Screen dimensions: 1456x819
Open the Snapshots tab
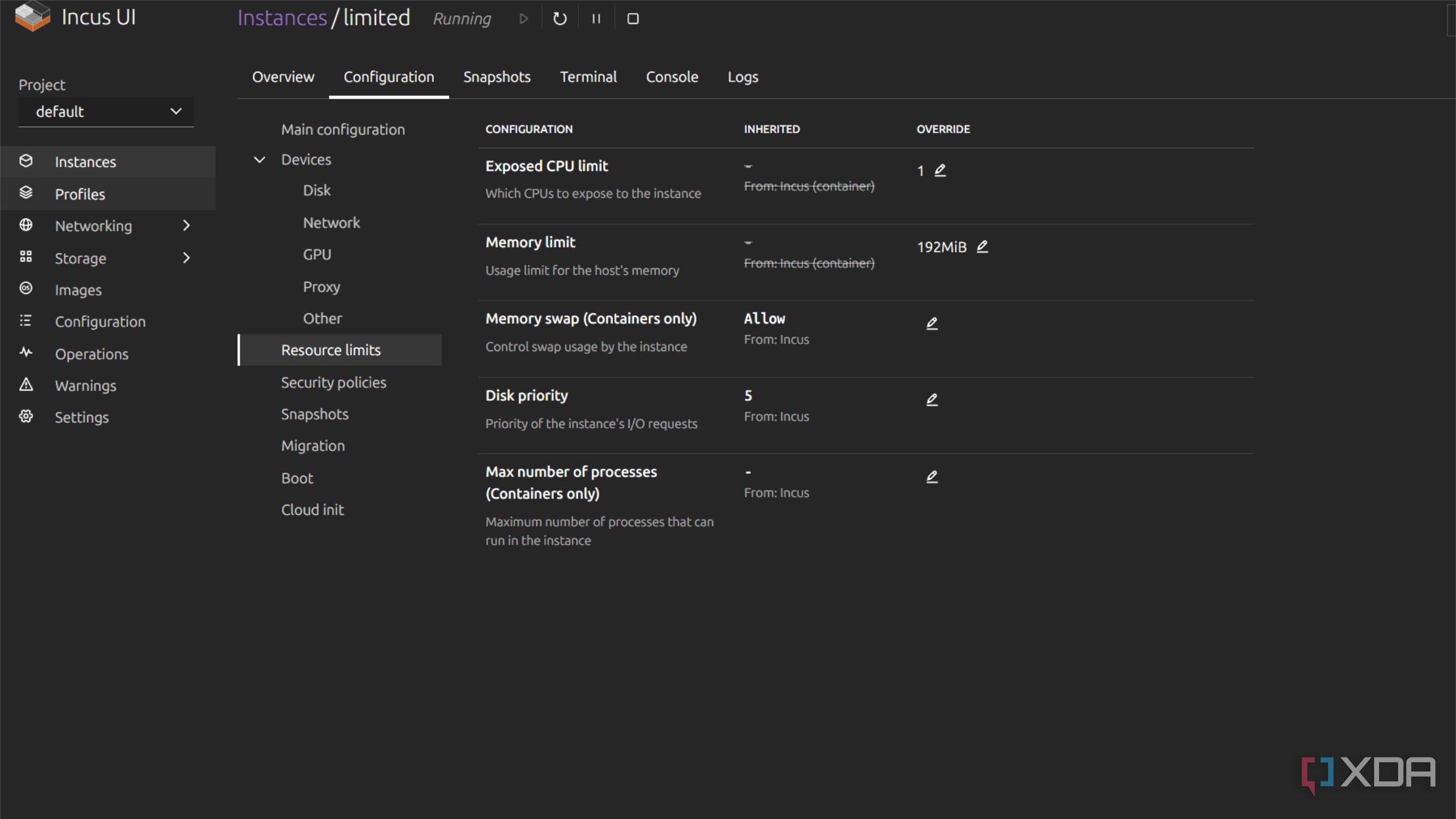pyautogui.click(x=497, y=77)
